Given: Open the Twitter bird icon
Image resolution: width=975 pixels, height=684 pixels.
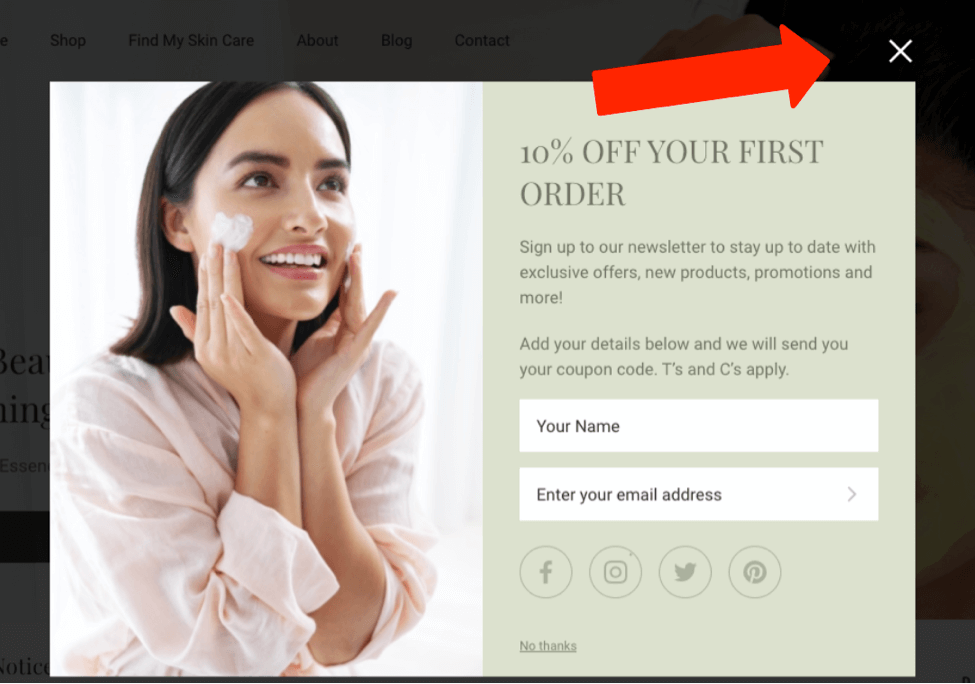Looking at the screenshot, I should (685, 572).
